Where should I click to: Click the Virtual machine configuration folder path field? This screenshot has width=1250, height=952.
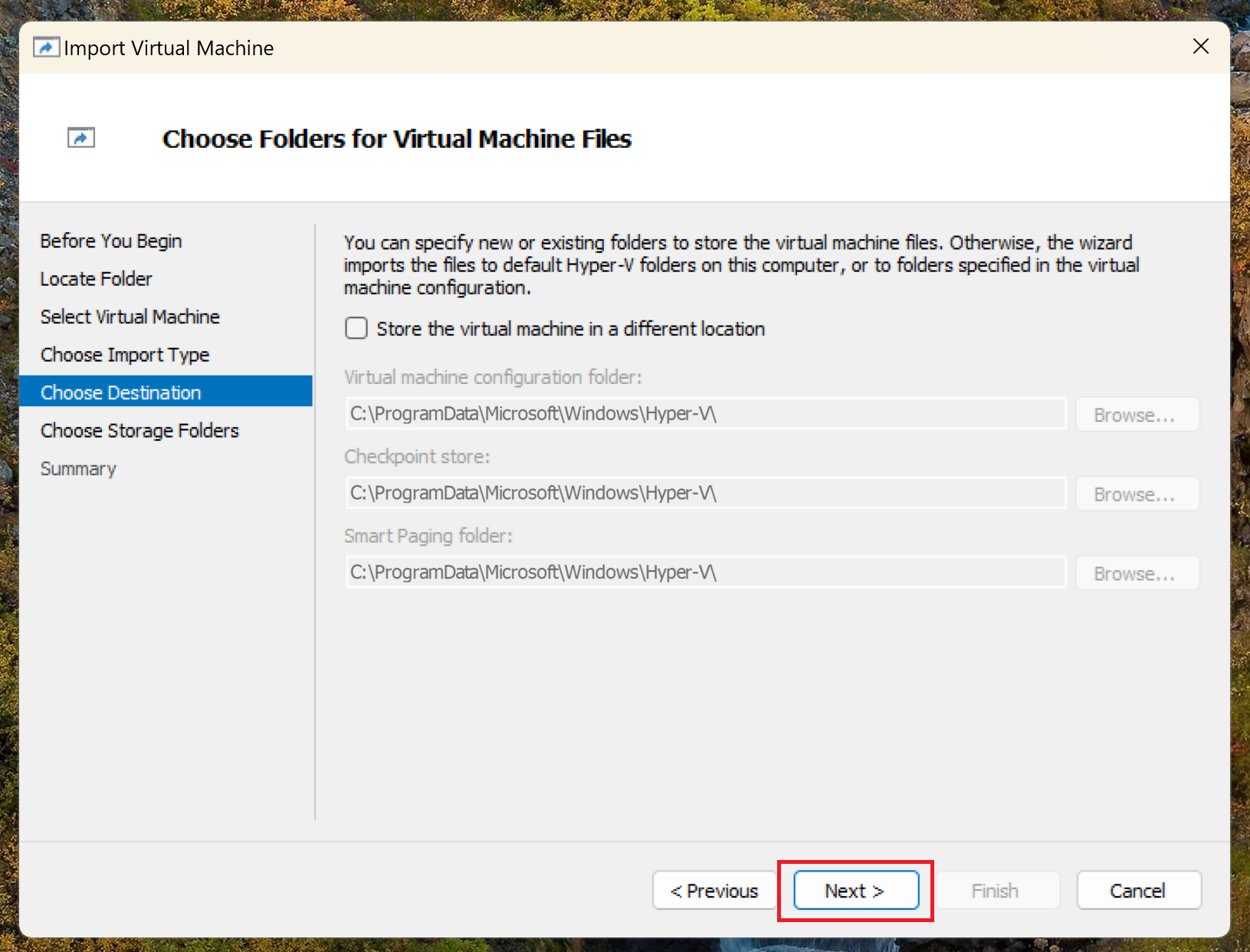click(706, 414)
